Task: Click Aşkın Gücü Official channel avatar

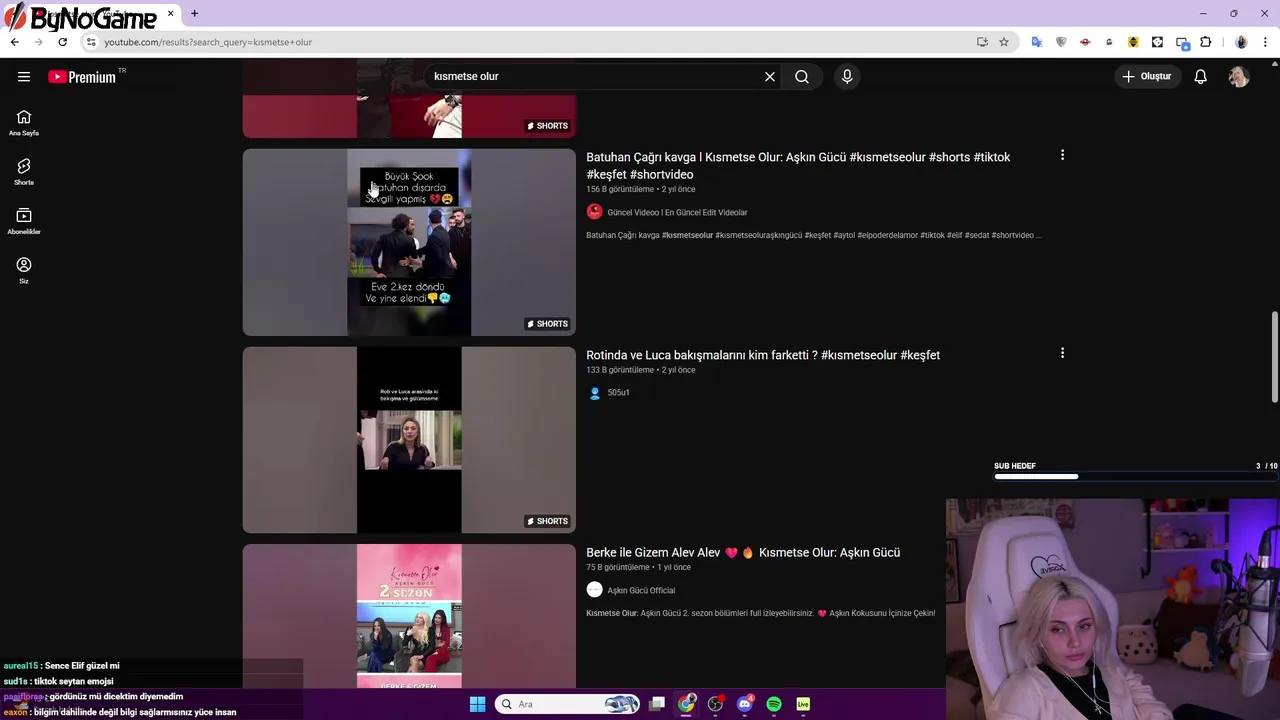Action: click(x=594, y=590)
